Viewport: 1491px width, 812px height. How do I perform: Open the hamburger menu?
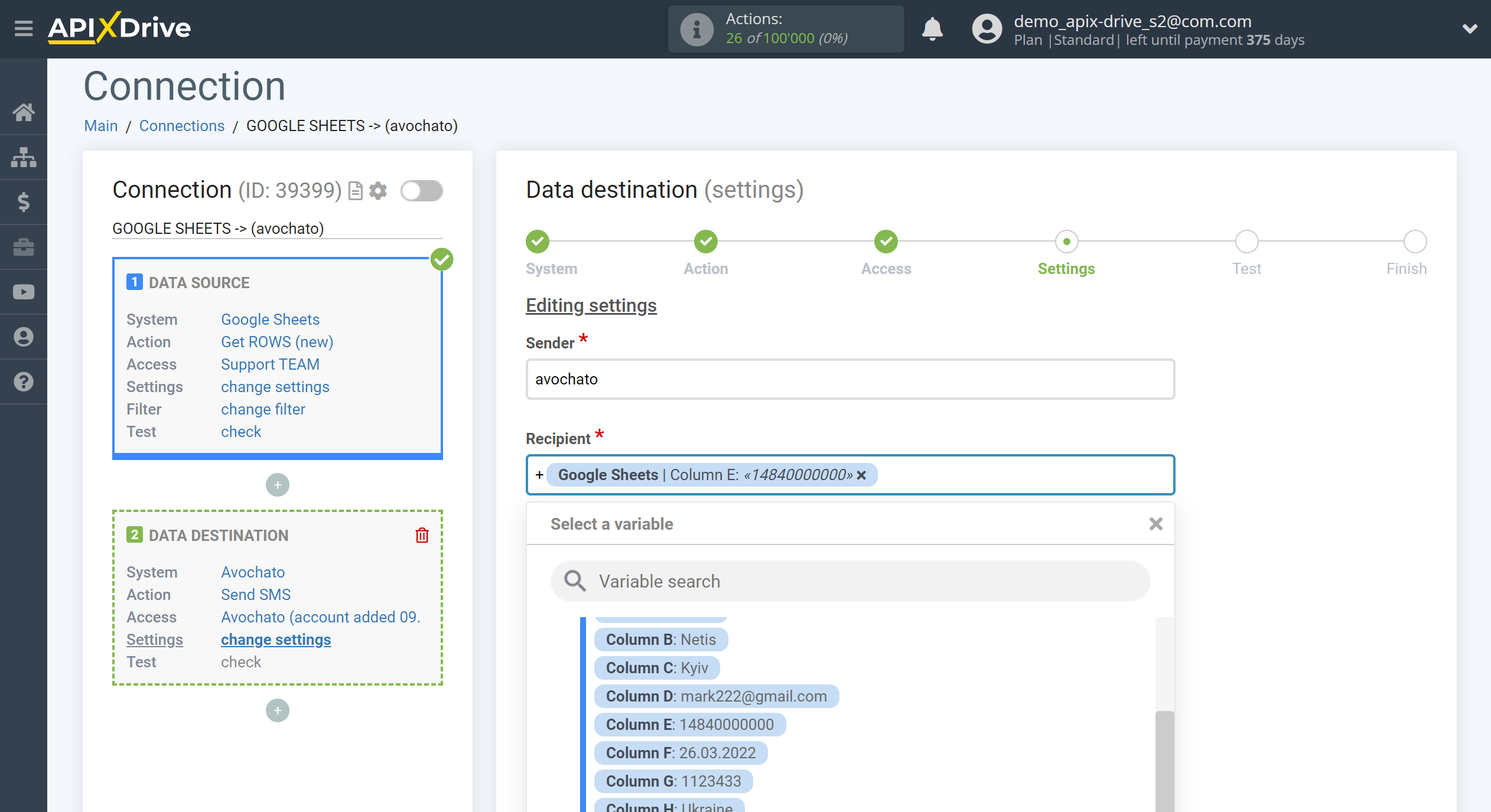click(24, 28)
